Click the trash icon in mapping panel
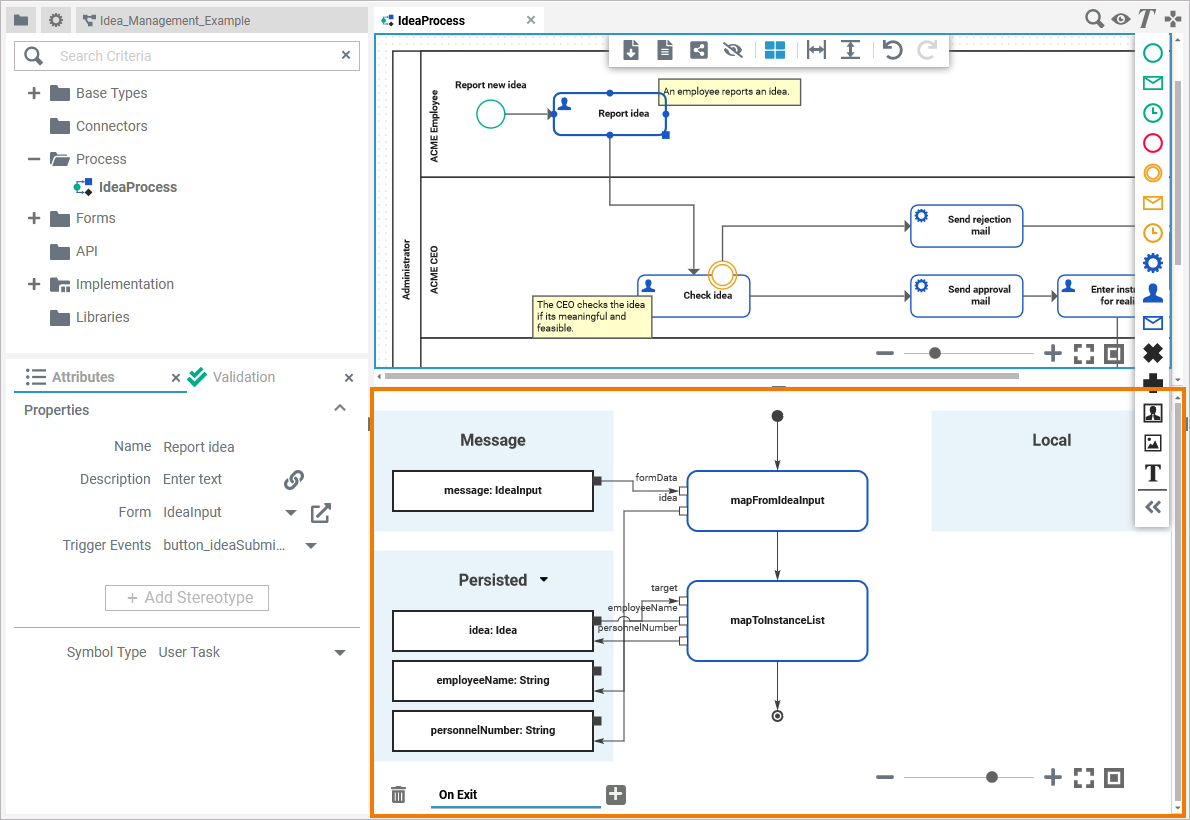1190x820 pixels. pos(398,795)
